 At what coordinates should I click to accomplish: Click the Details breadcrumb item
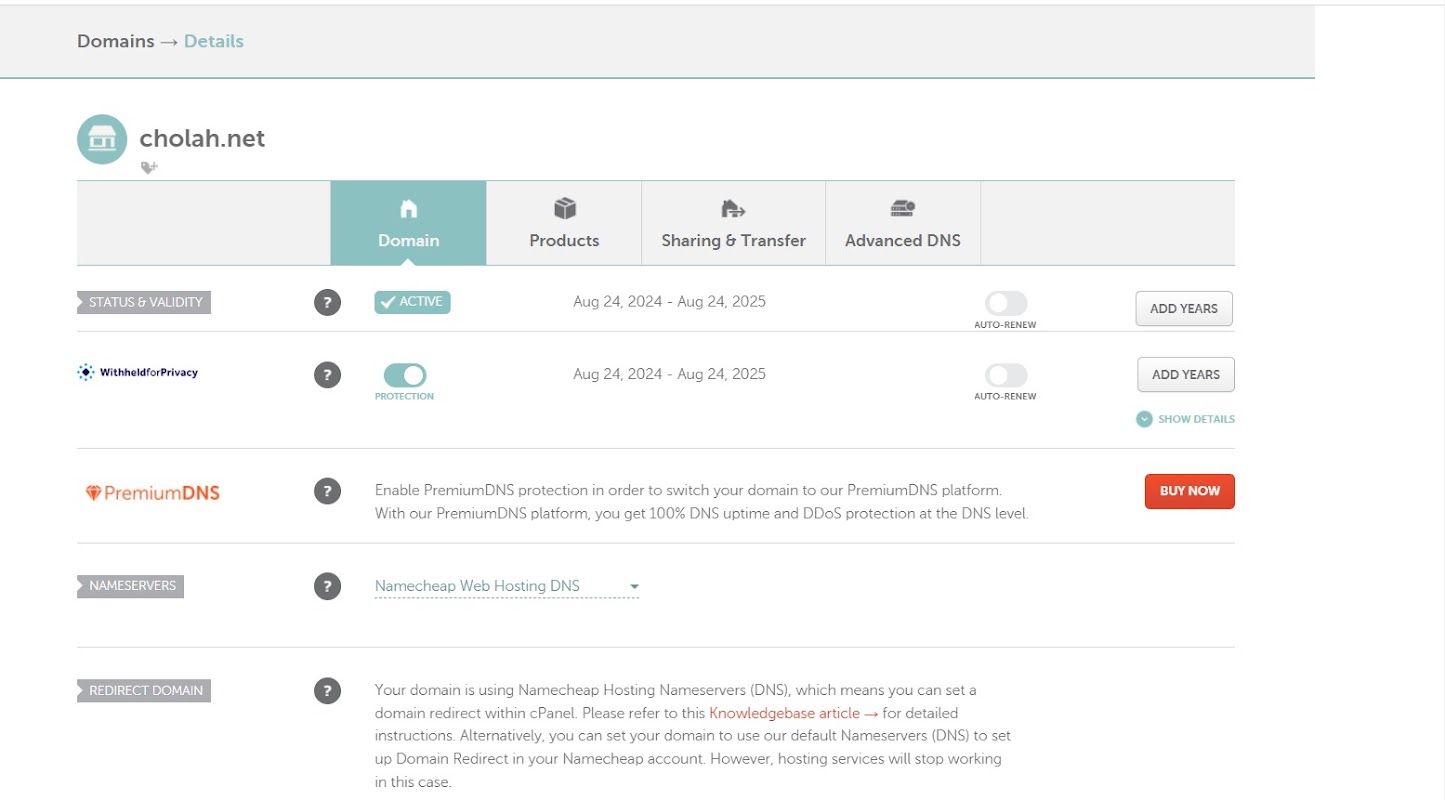tap(214, 41)
